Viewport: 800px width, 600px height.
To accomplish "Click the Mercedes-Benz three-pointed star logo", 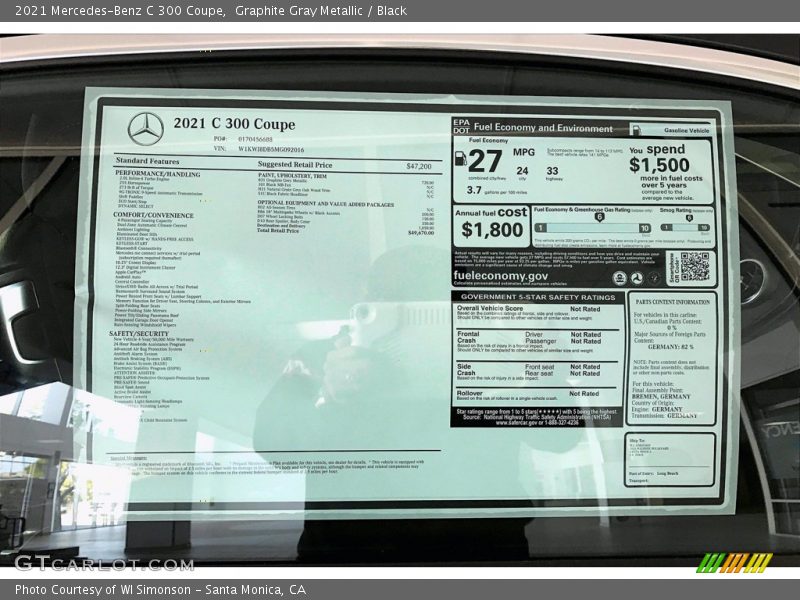I will tap(145, 129).
